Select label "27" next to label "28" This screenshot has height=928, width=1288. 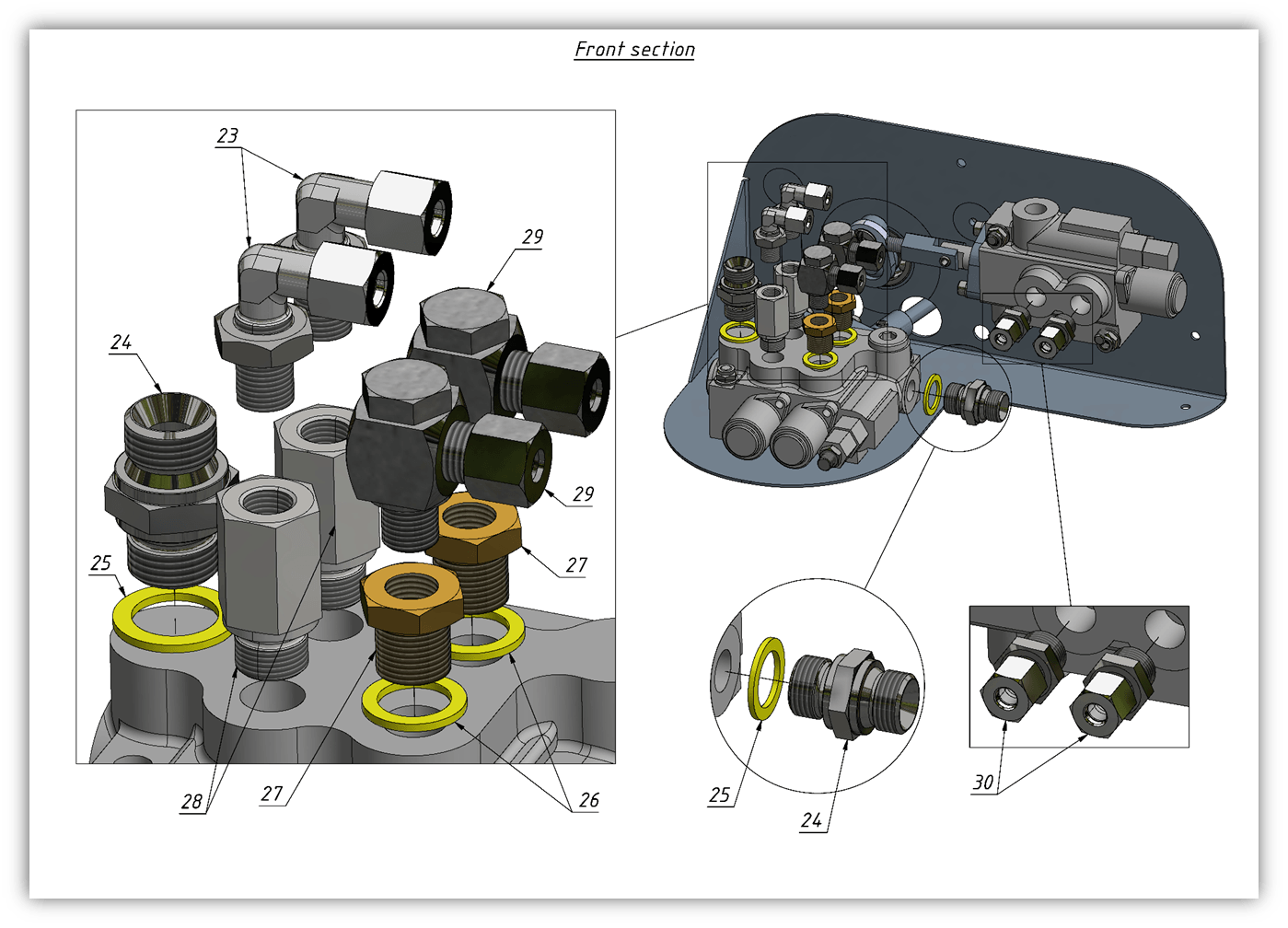point(272,794)
